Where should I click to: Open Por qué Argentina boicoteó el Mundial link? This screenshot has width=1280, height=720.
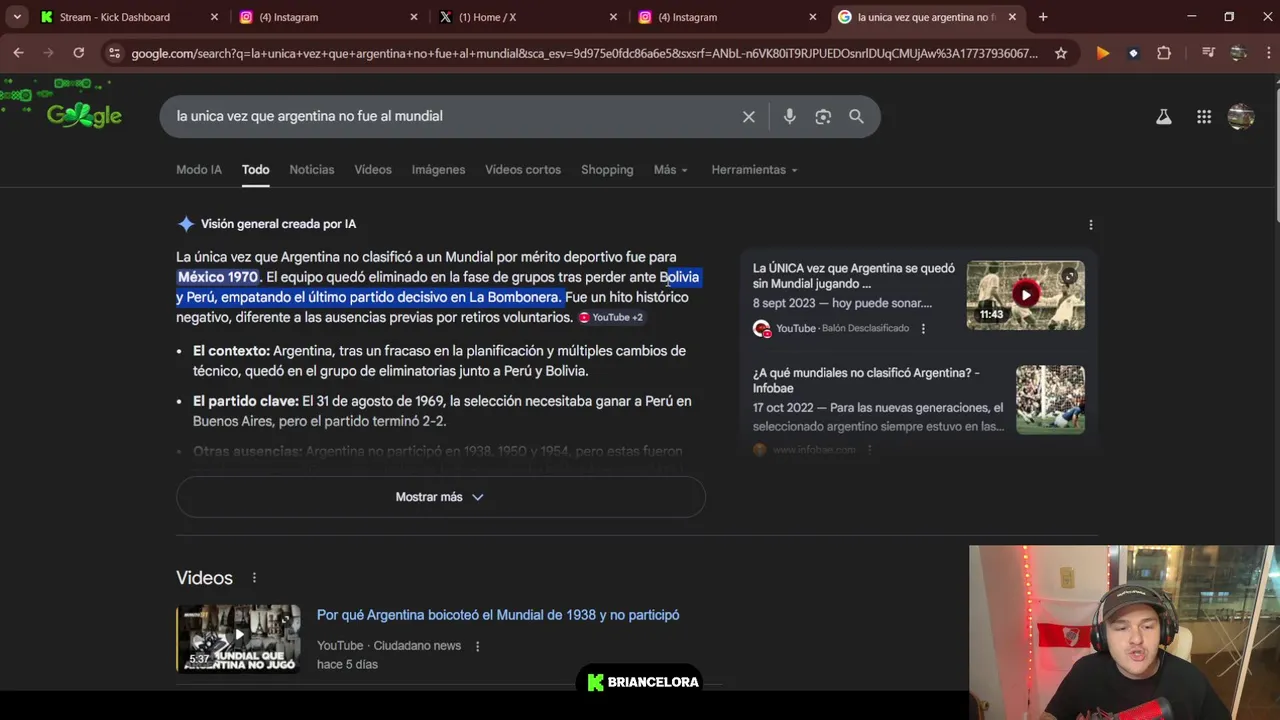[498, 615]
